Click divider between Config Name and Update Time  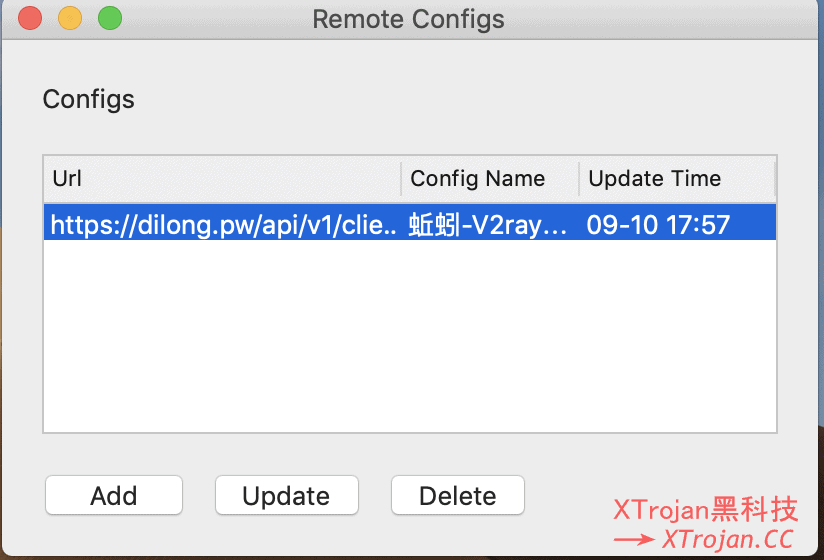tap(579, 179)
